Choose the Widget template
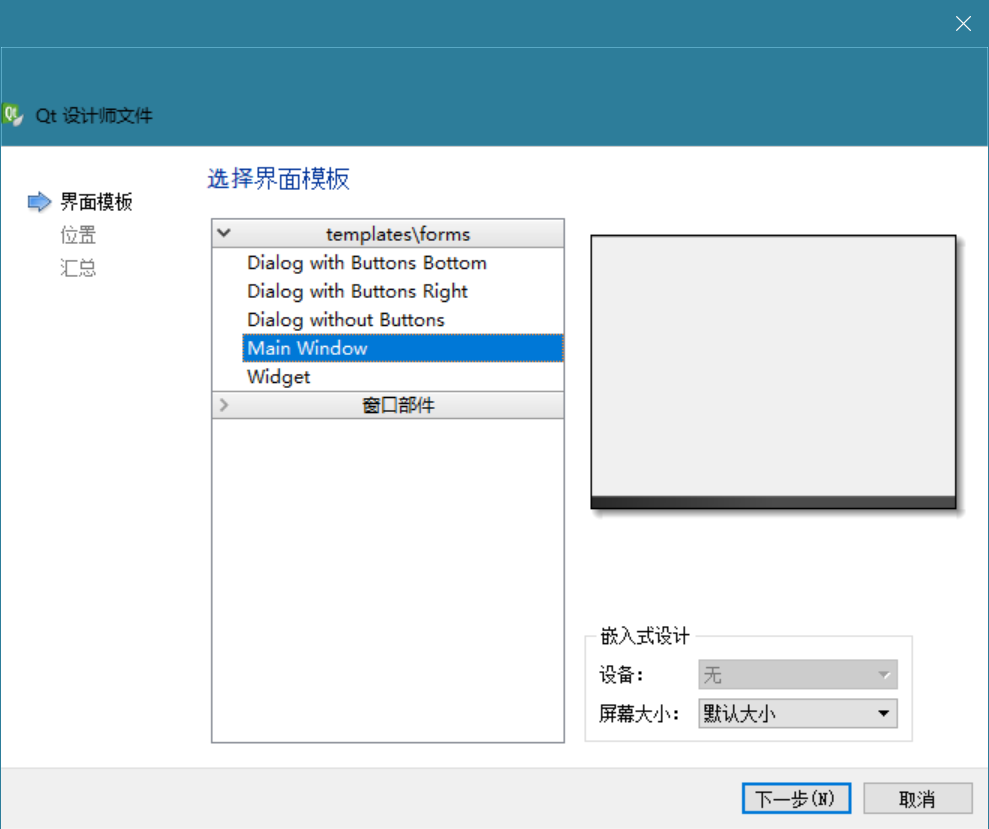 (279, 377)
